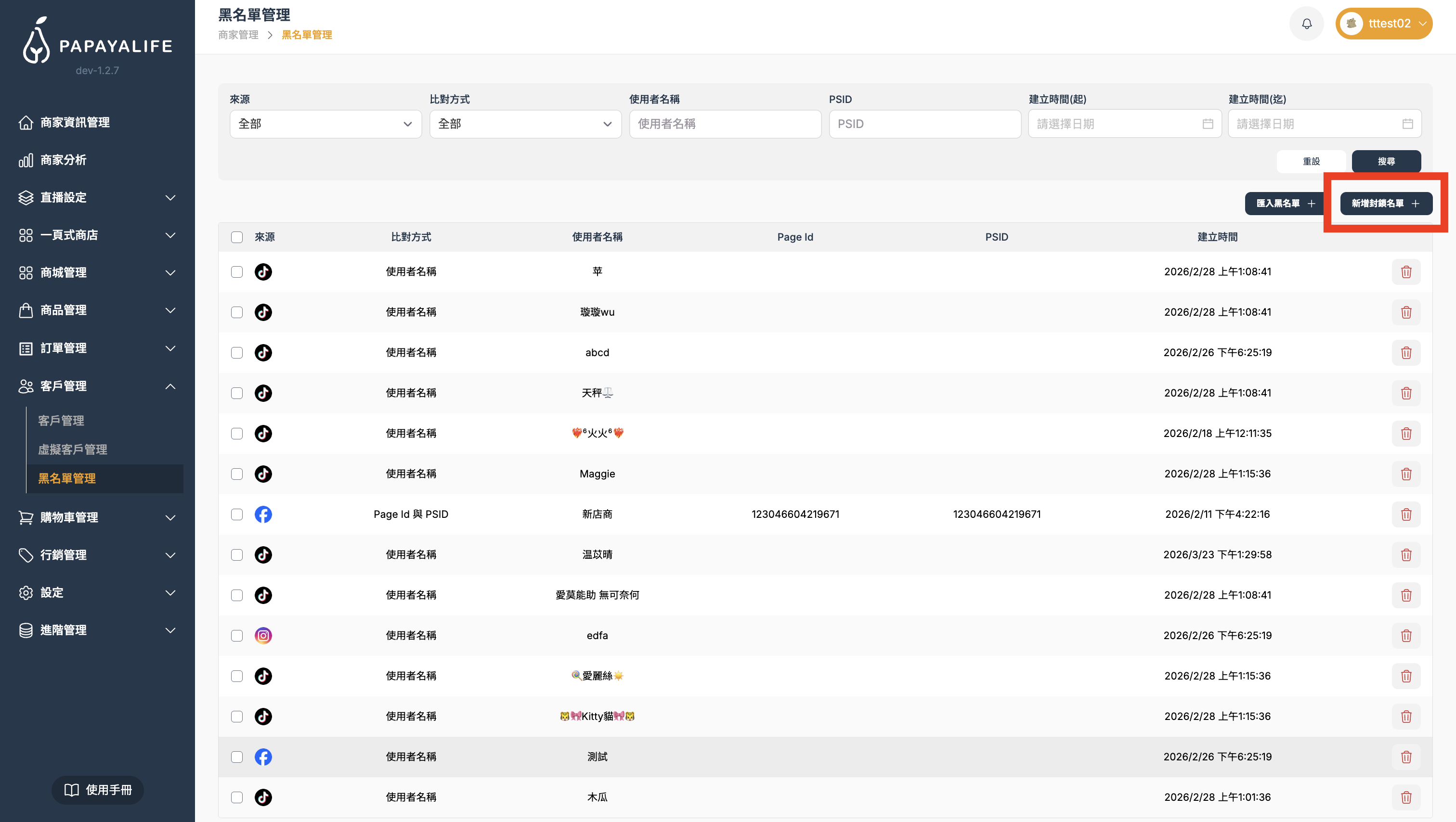Open 虛擬客戶管理 in sidebar
This screenshot has width=1456, height=822.
pyautogui.click(x=72, y=449)
